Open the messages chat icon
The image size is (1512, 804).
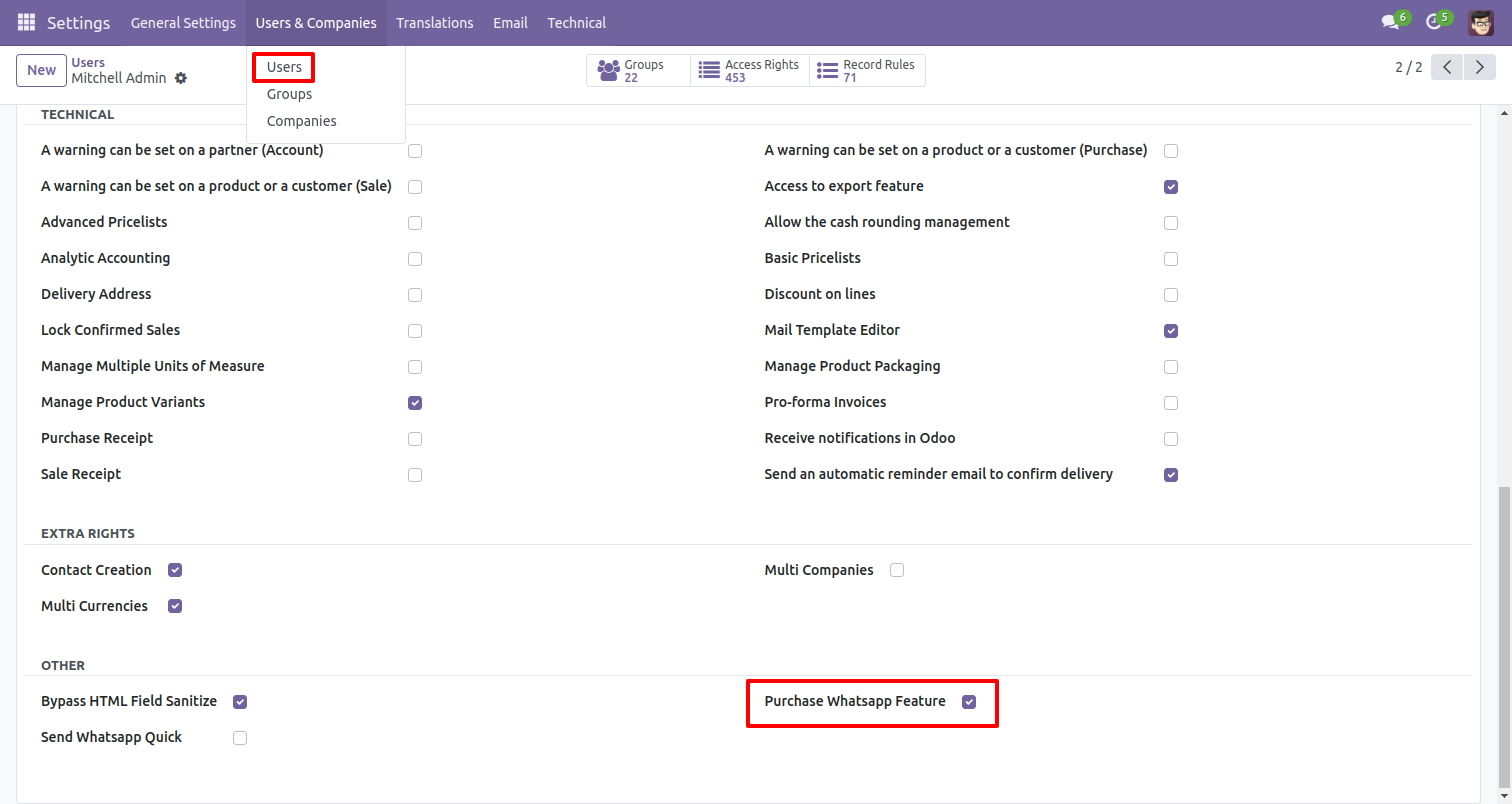(1391, 22)
